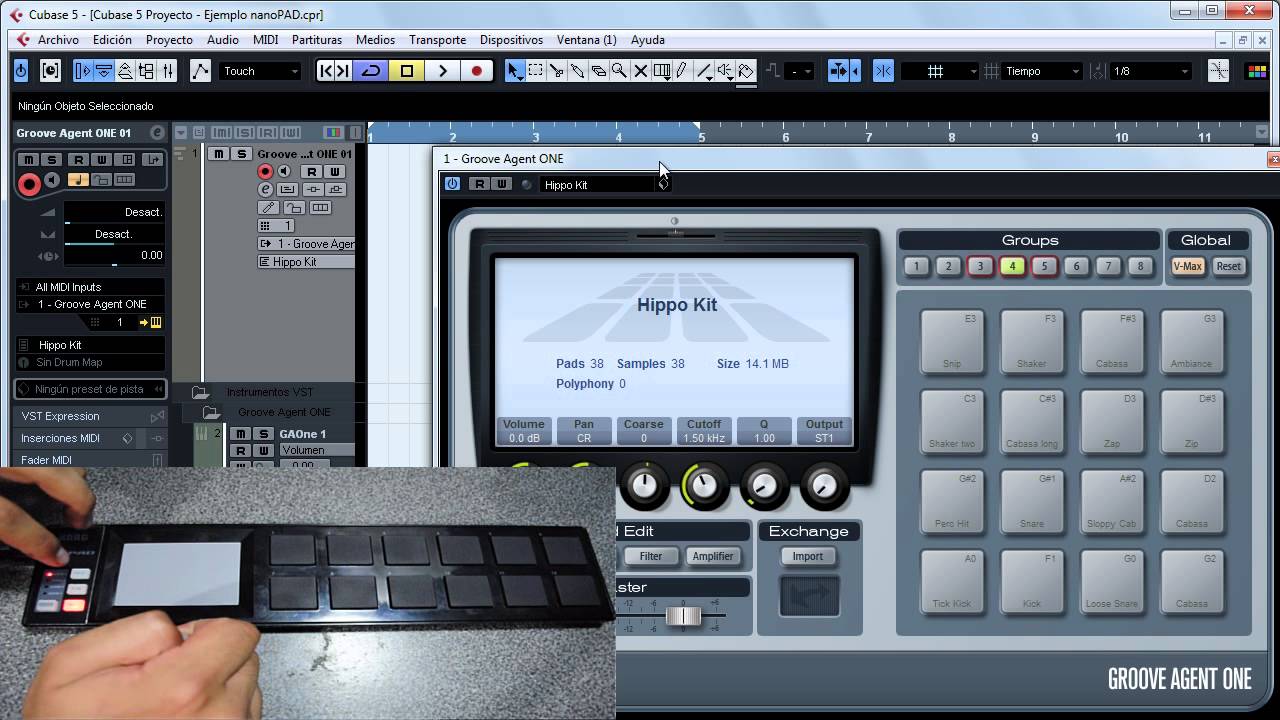Image resolution: width=1280 pixels, height=720 pixels.
Task: Select group 4 in Groove Agent
Action: 1012,266
